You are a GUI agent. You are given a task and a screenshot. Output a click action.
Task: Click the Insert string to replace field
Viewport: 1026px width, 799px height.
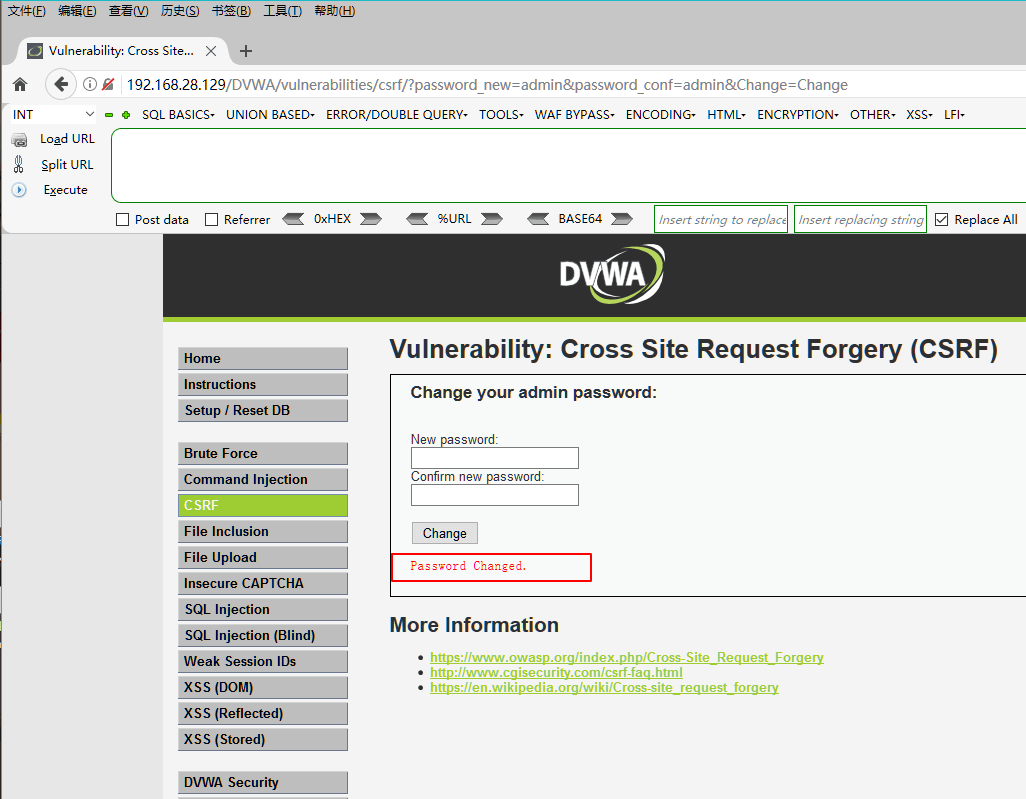721,219
